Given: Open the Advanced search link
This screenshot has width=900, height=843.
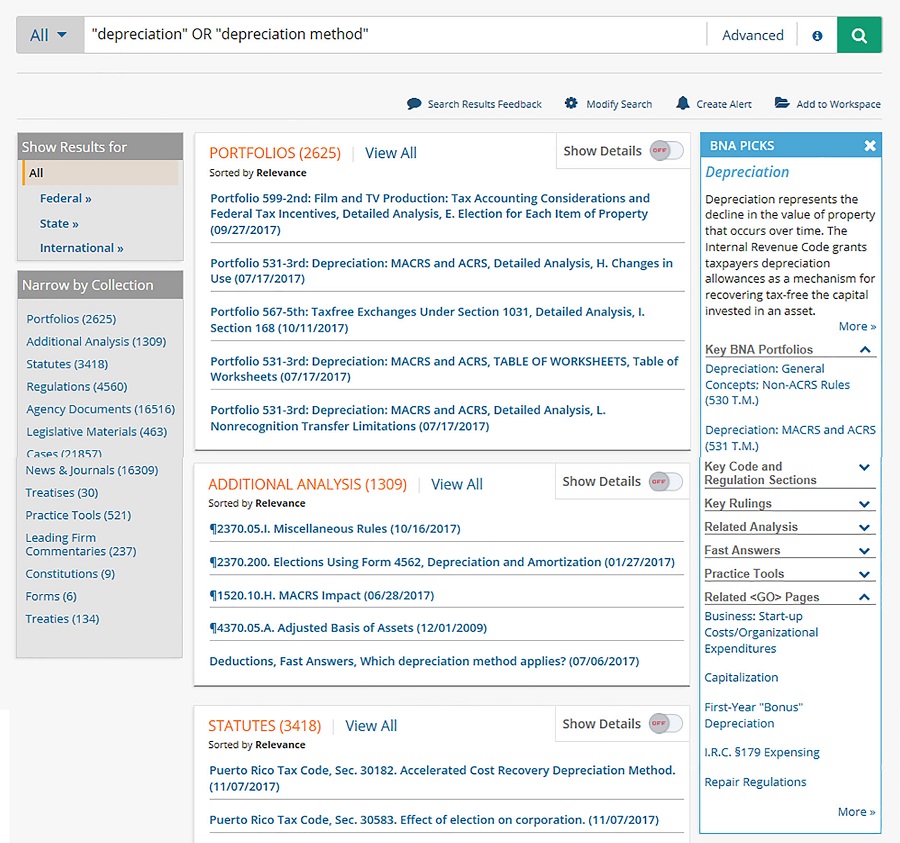Looking at the screenshot, I should (752, 35).
